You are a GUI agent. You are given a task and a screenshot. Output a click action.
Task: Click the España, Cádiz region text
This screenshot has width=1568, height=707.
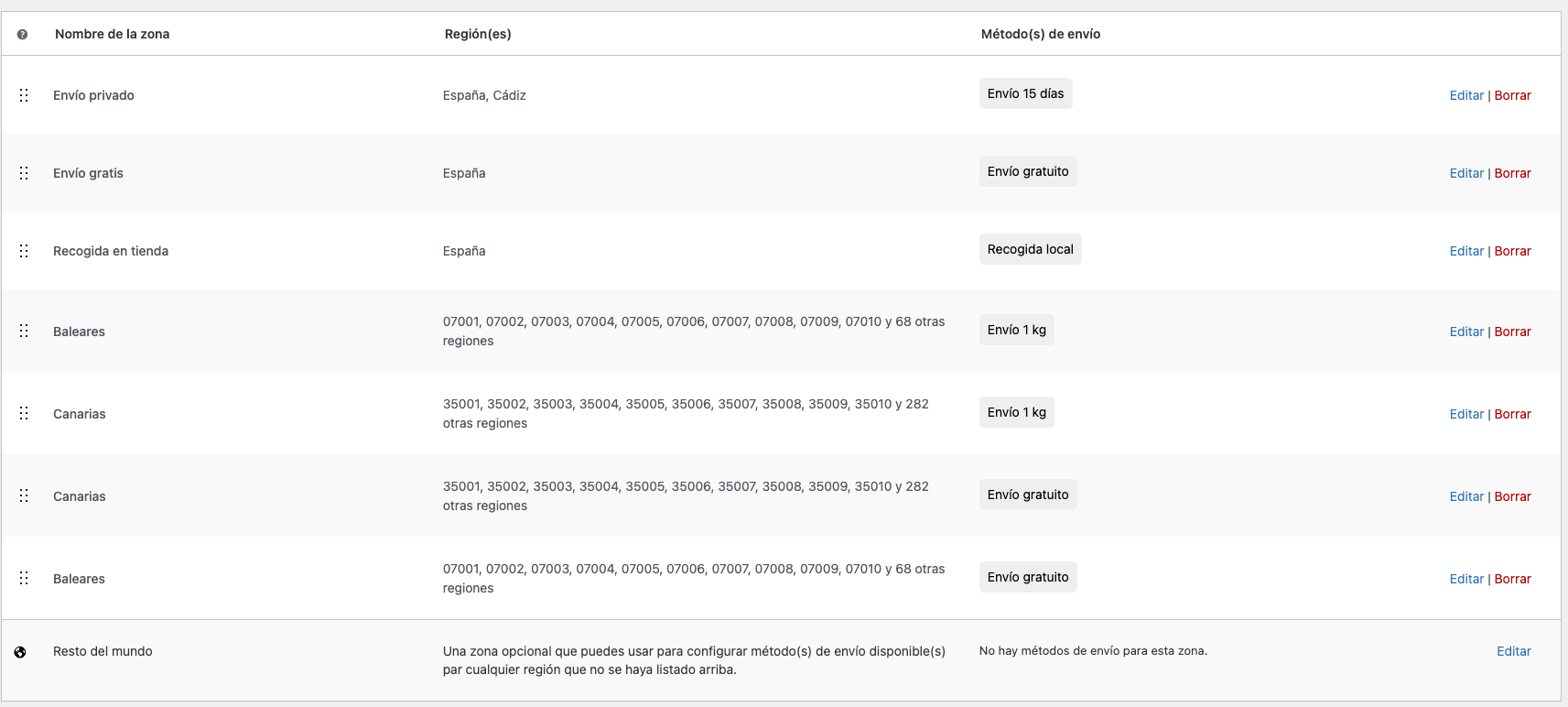pyautogui.click(x=484, y=95)
